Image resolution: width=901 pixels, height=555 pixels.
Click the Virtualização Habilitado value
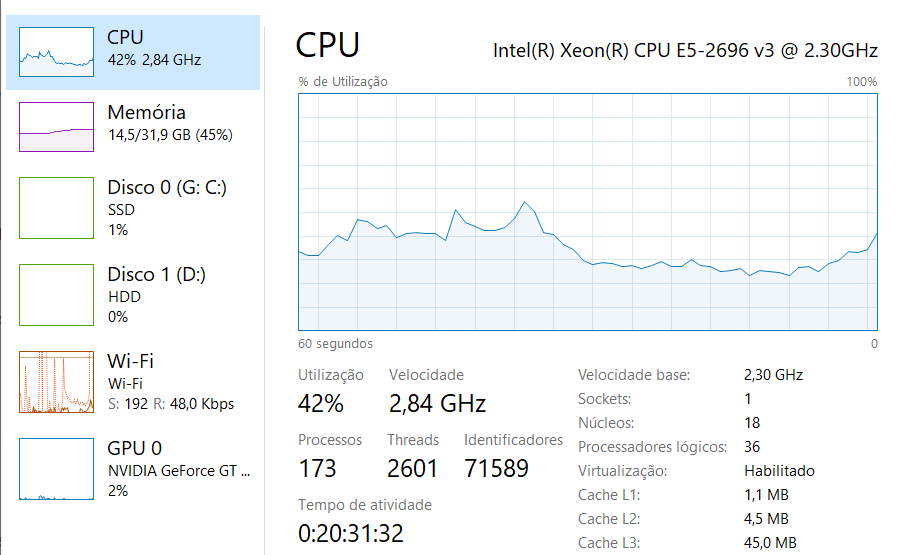[779, 470]
